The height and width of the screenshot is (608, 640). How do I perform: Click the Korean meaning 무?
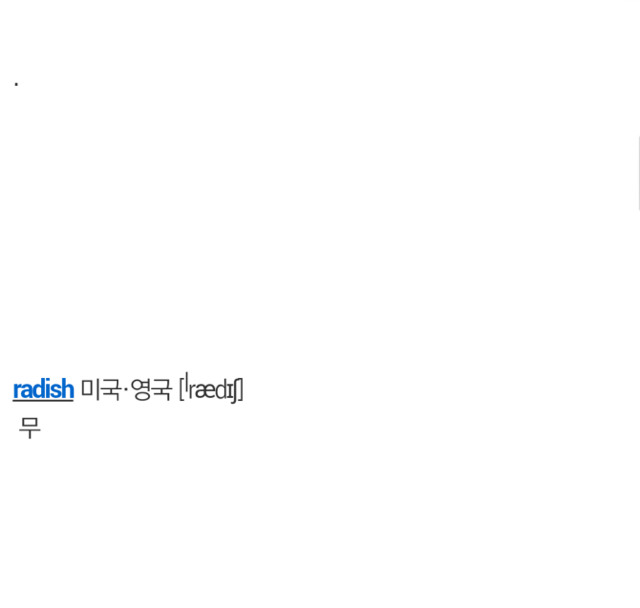30,428
